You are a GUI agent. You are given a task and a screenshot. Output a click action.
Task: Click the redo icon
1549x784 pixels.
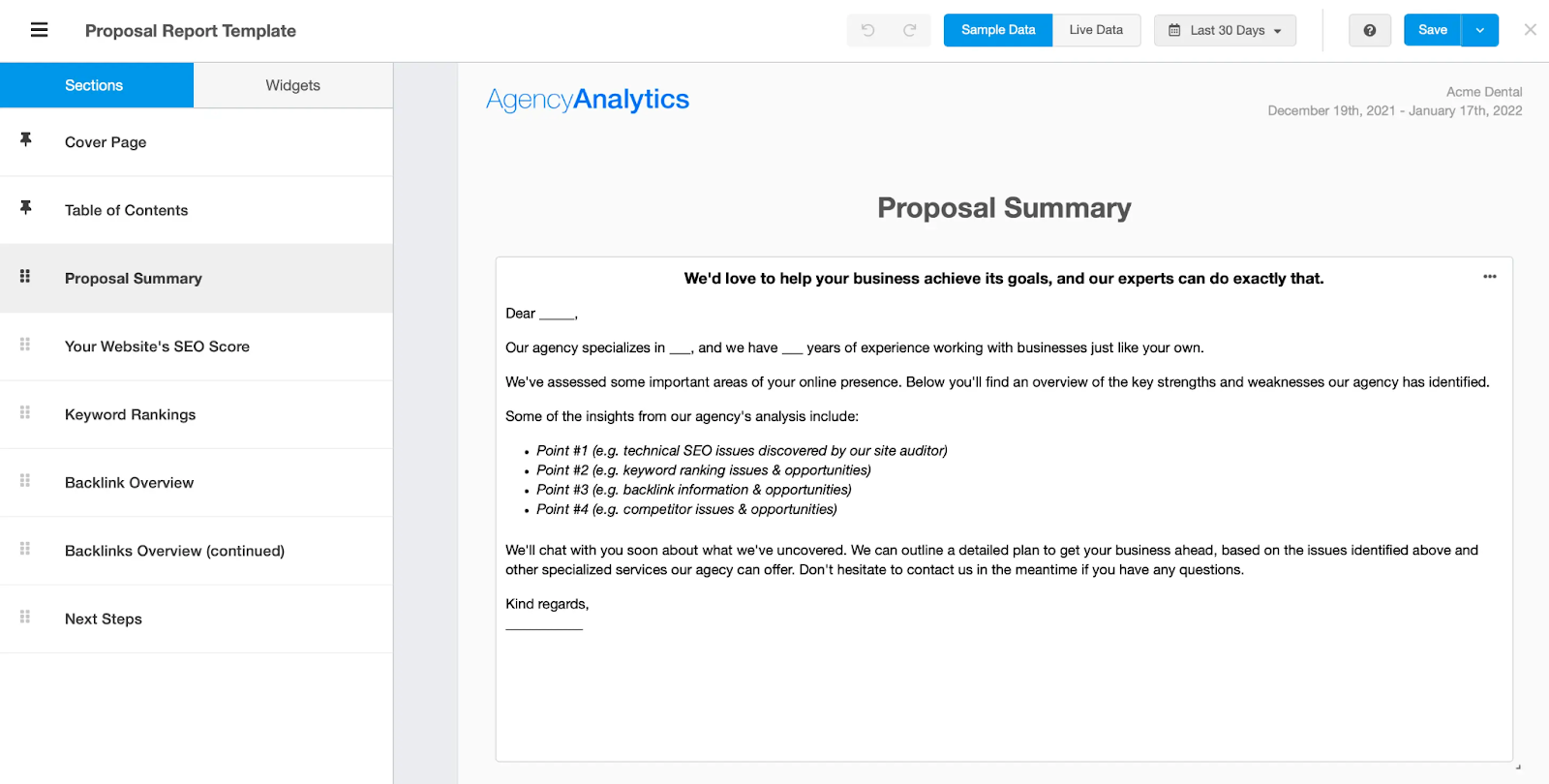[910, 30]
